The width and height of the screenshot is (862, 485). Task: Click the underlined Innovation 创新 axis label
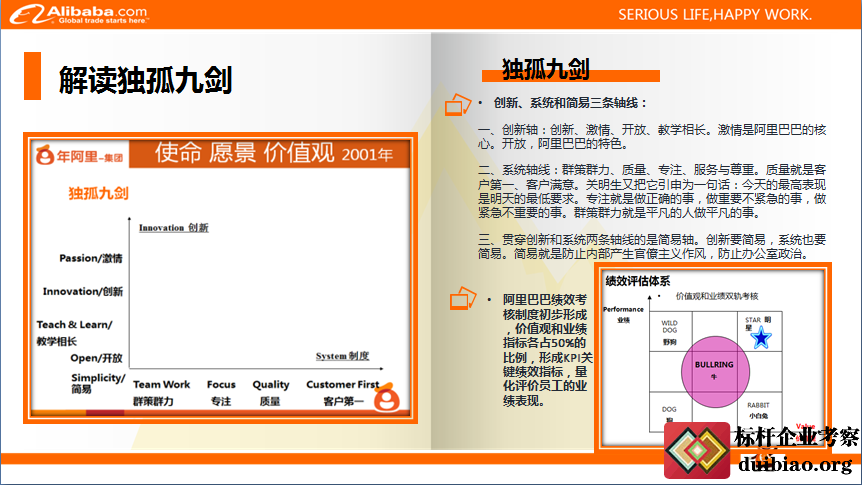pos(174,228)
